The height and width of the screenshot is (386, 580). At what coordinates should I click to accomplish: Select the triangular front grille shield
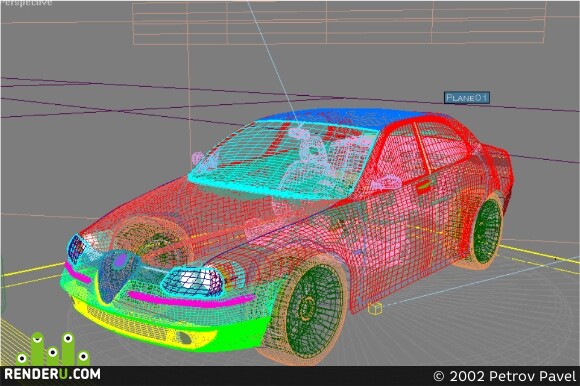click(x=116, y=274)
